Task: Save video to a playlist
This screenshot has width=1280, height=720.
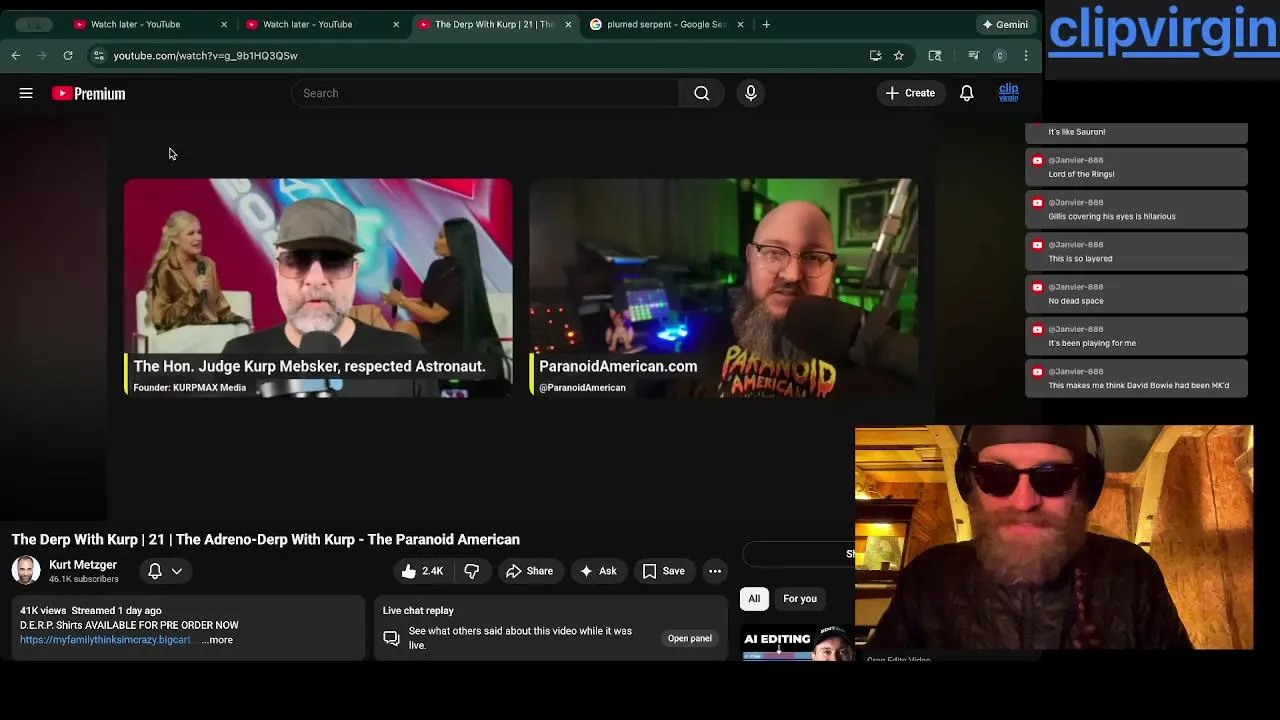Action: click(663, 571)
